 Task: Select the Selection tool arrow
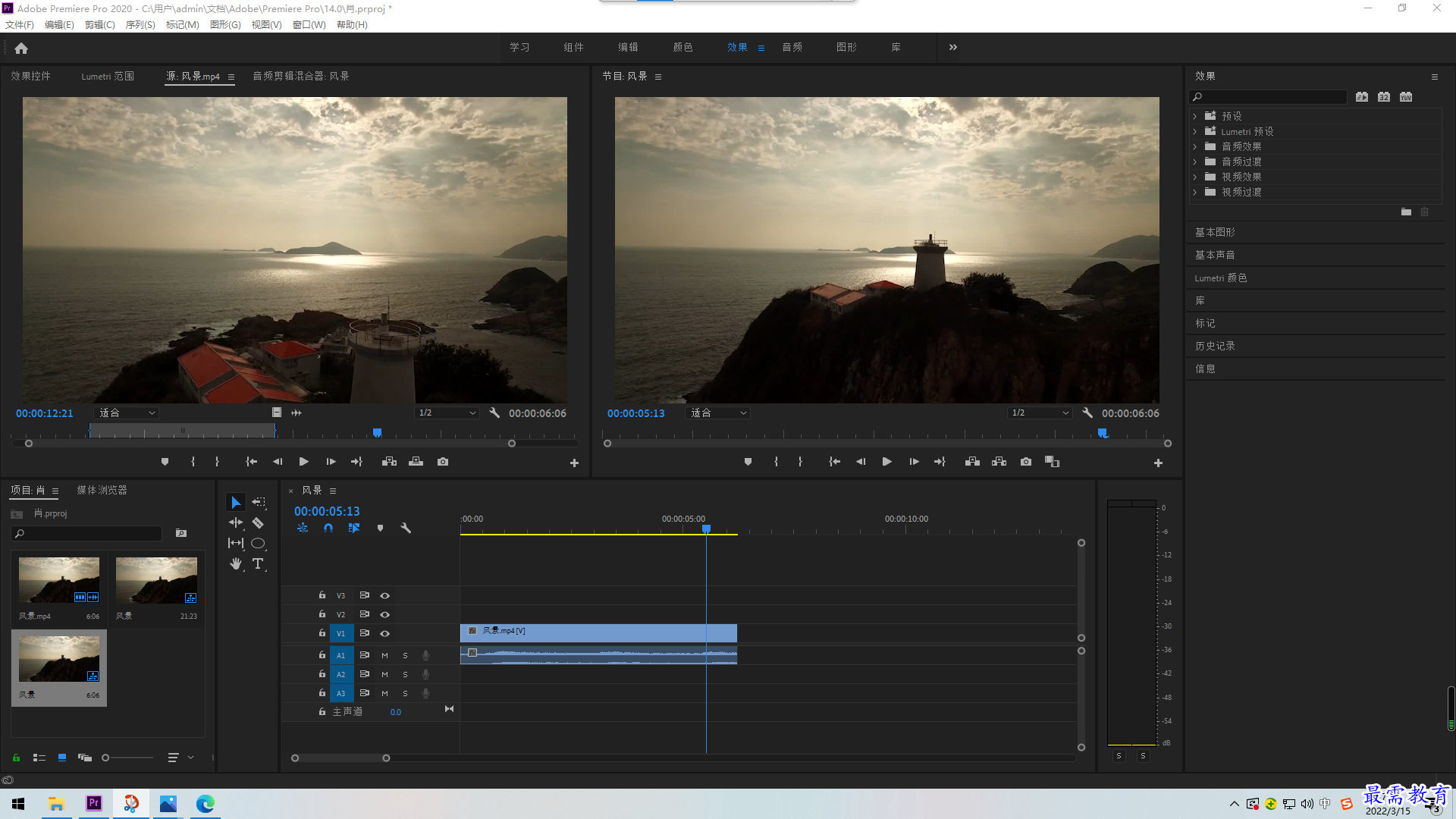(236, 503)
